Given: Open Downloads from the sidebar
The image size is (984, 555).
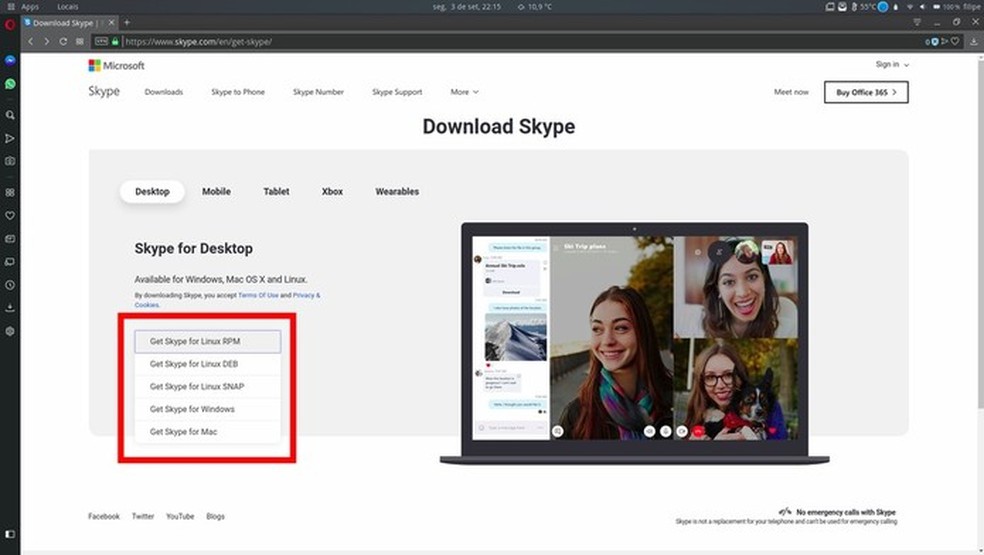Looking at the screenshot, I should [x=10, y=308].
